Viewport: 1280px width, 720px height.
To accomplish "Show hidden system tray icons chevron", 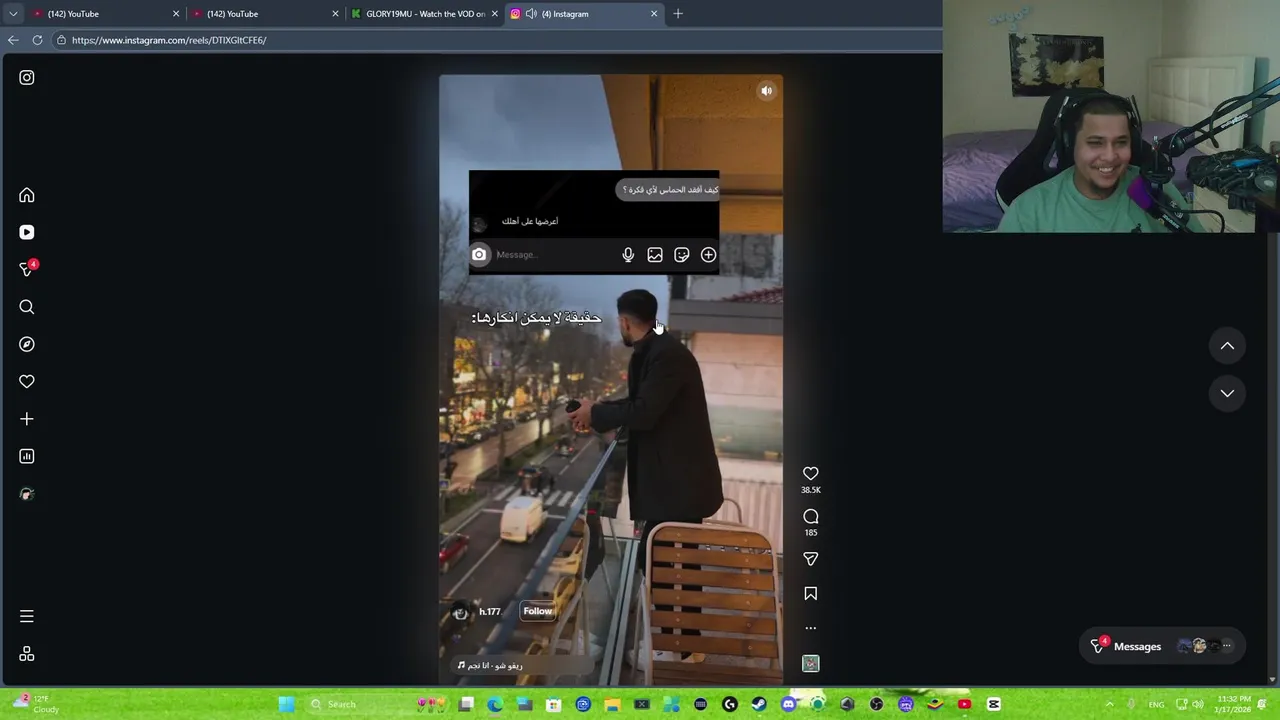I will pos(1109,704).
